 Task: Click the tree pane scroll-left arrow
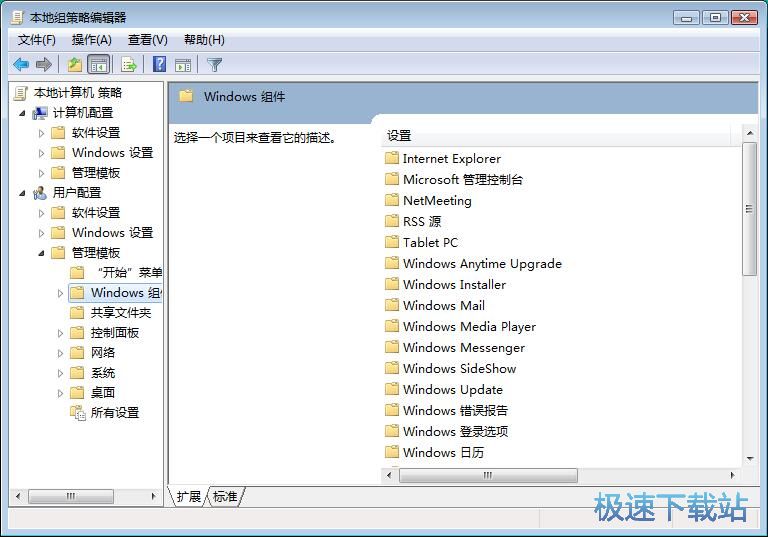pos(18,496)
